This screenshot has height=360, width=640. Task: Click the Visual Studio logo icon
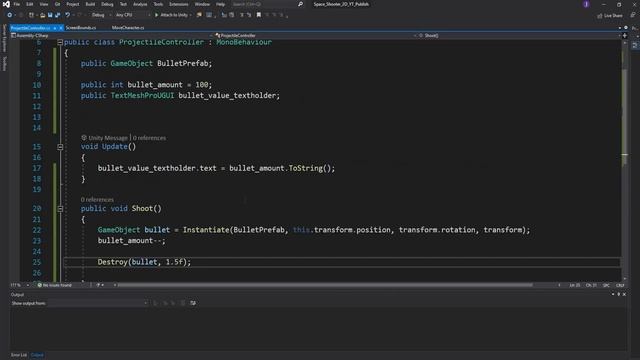click(x=6, y=4)
